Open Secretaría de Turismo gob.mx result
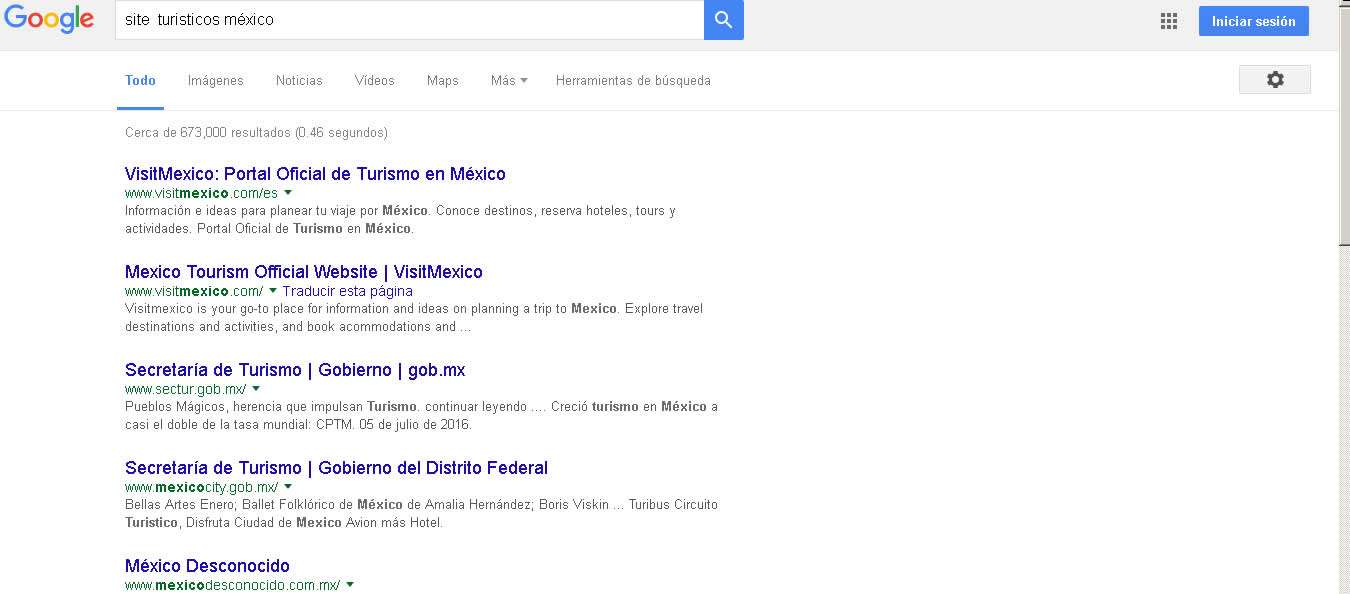 [295, 370]
